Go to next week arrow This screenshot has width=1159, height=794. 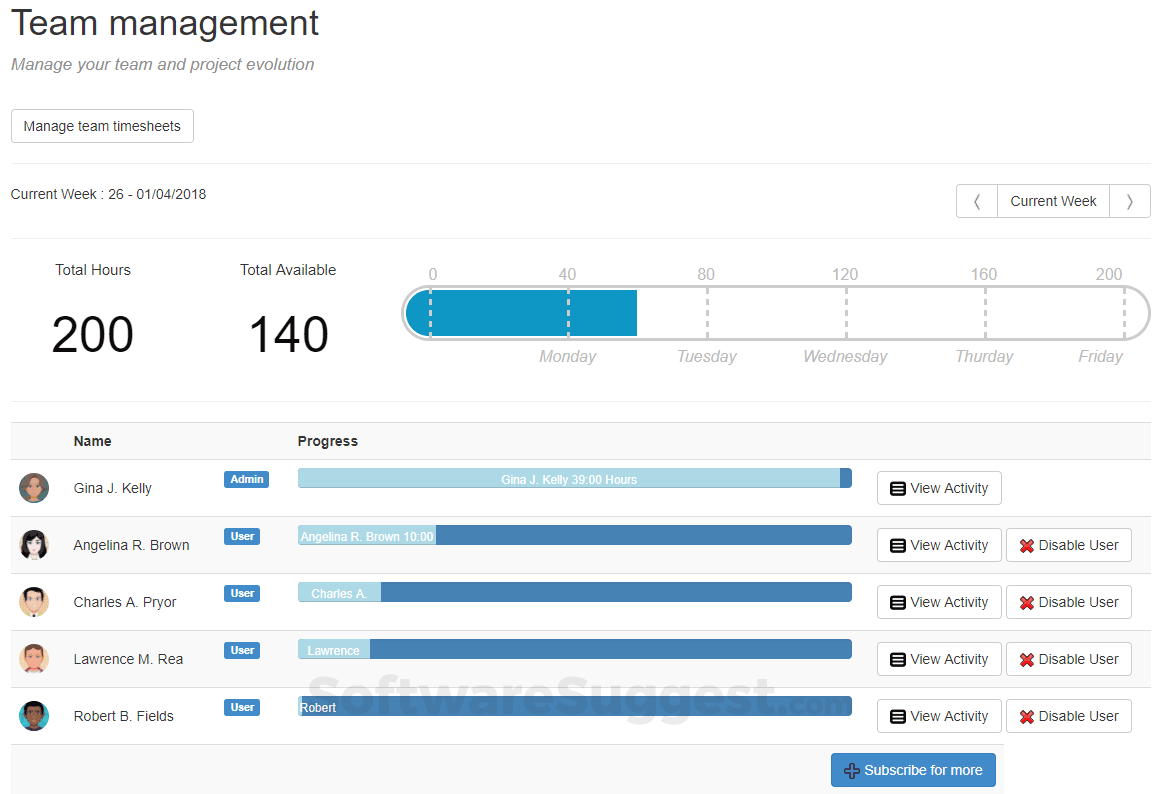1130,201
